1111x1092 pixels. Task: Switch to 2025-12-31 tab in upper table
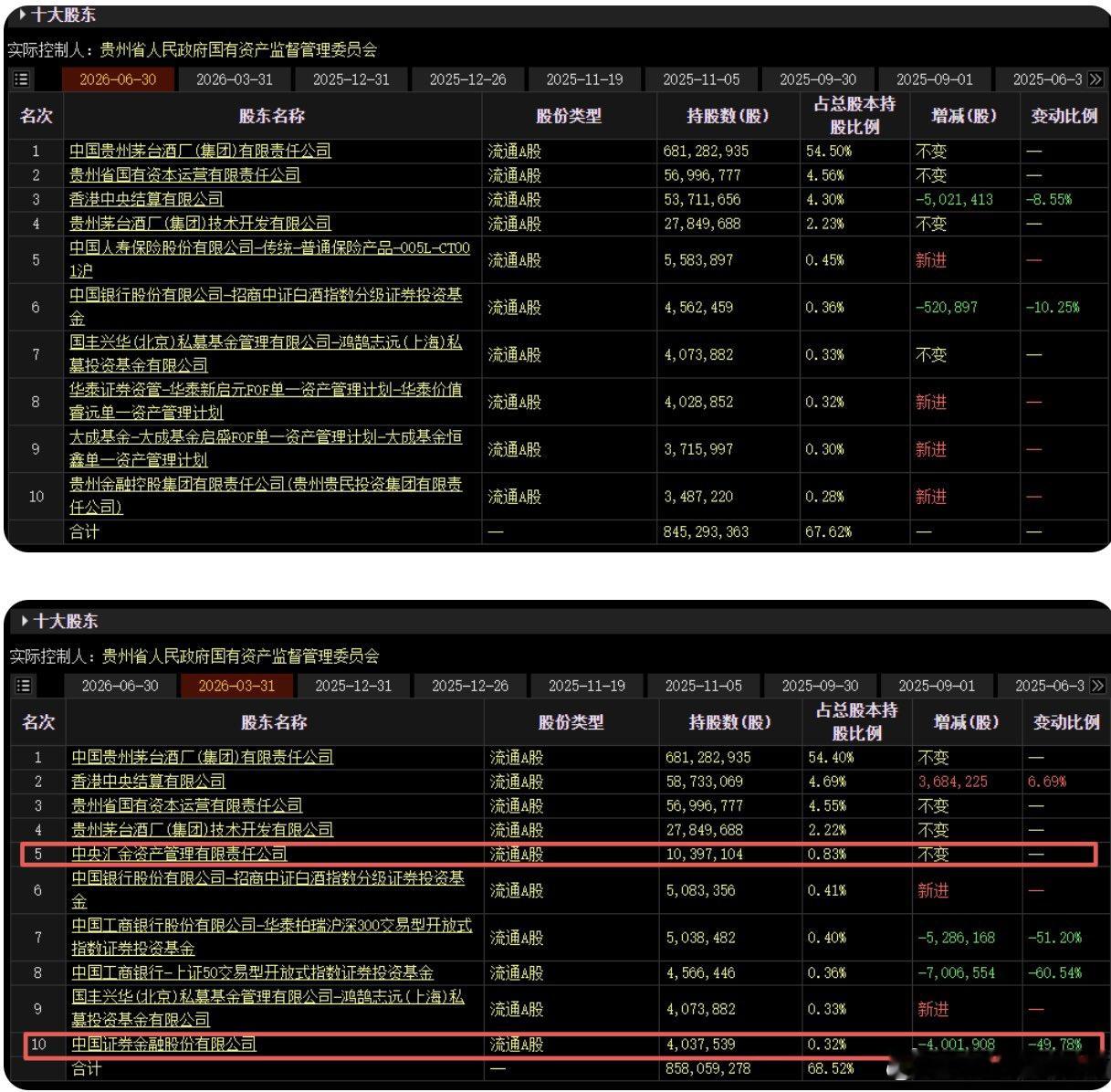(x=351, y=79)
